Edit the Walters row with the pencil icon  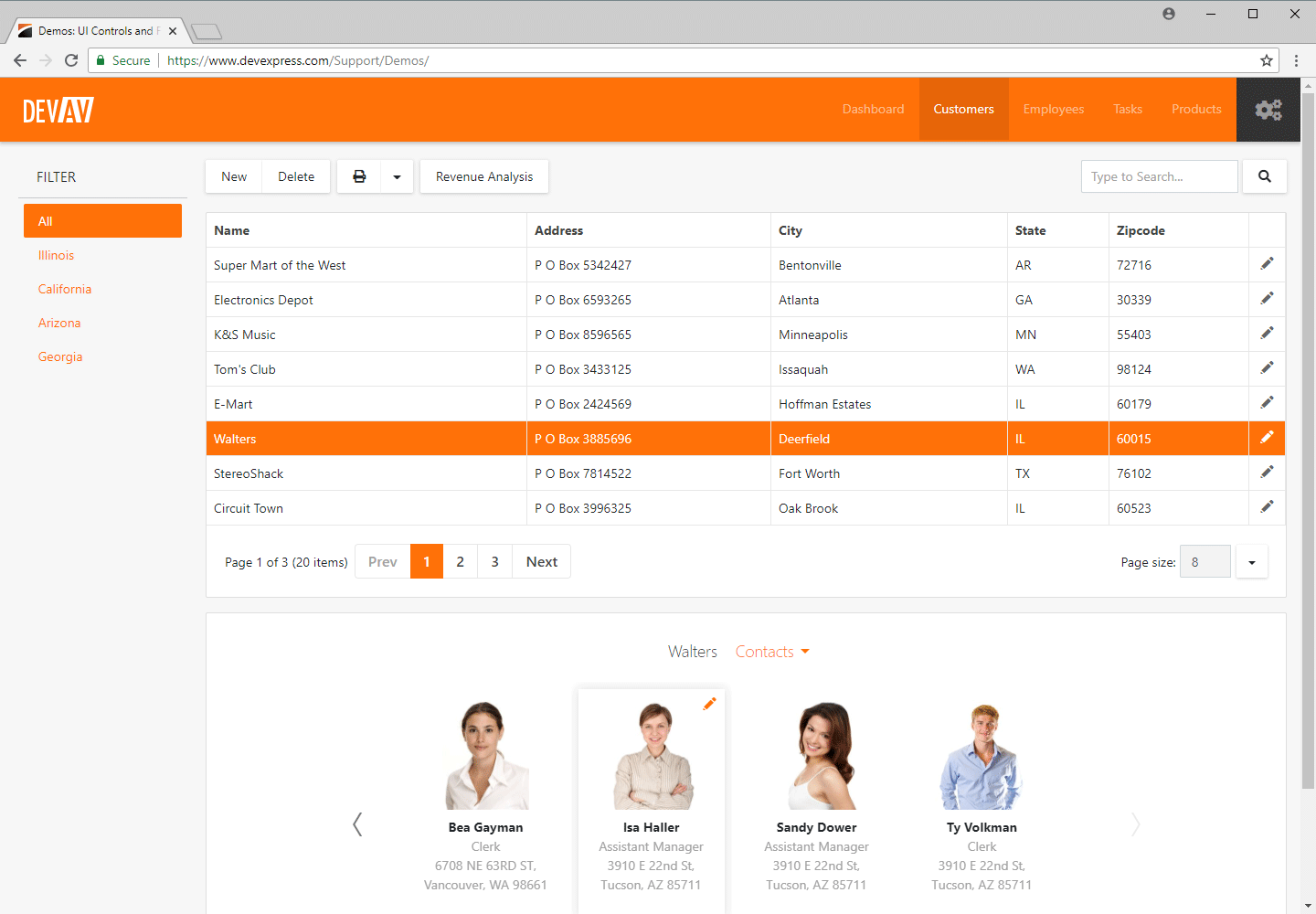tap(1267, 437)
